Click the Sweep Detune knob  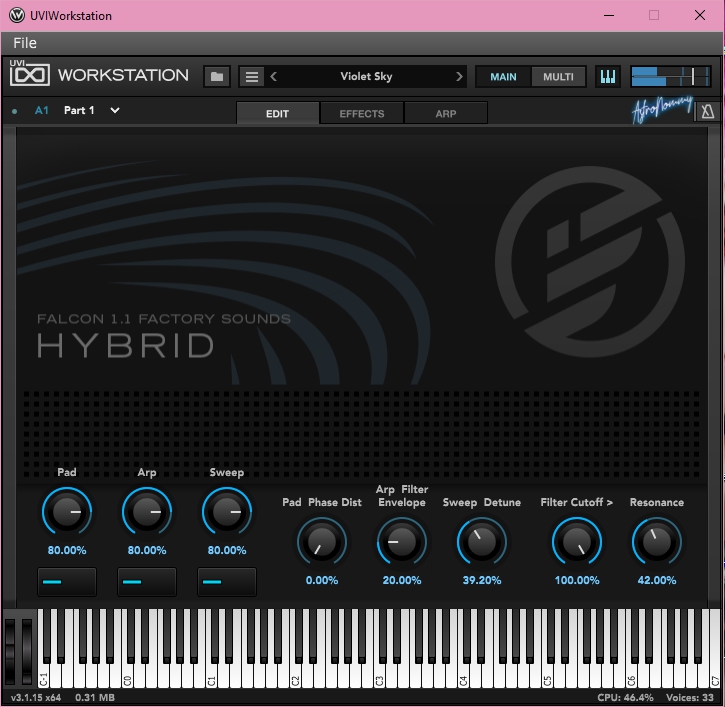click(x=482, y=542)
